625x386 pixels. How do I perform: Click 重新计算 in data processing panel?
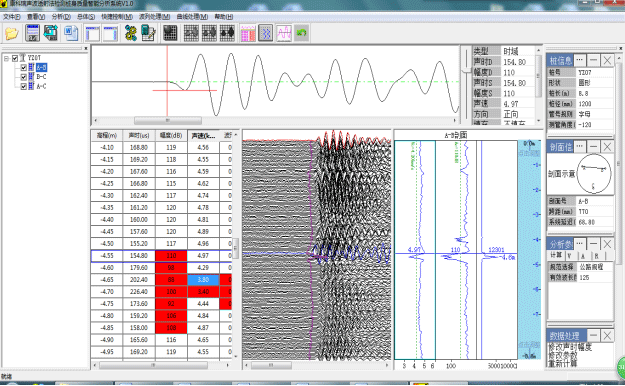point(563,364)
